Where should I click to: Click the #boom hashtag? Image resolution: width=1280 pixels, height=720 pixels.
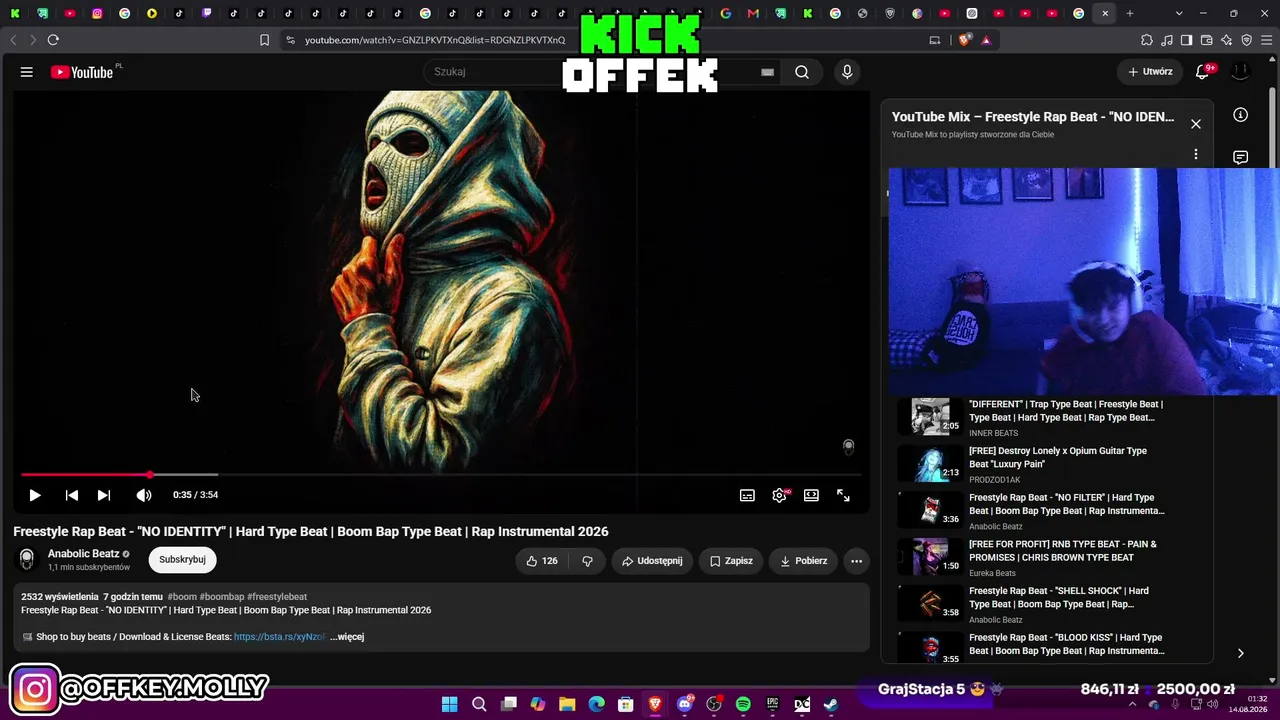182,597
